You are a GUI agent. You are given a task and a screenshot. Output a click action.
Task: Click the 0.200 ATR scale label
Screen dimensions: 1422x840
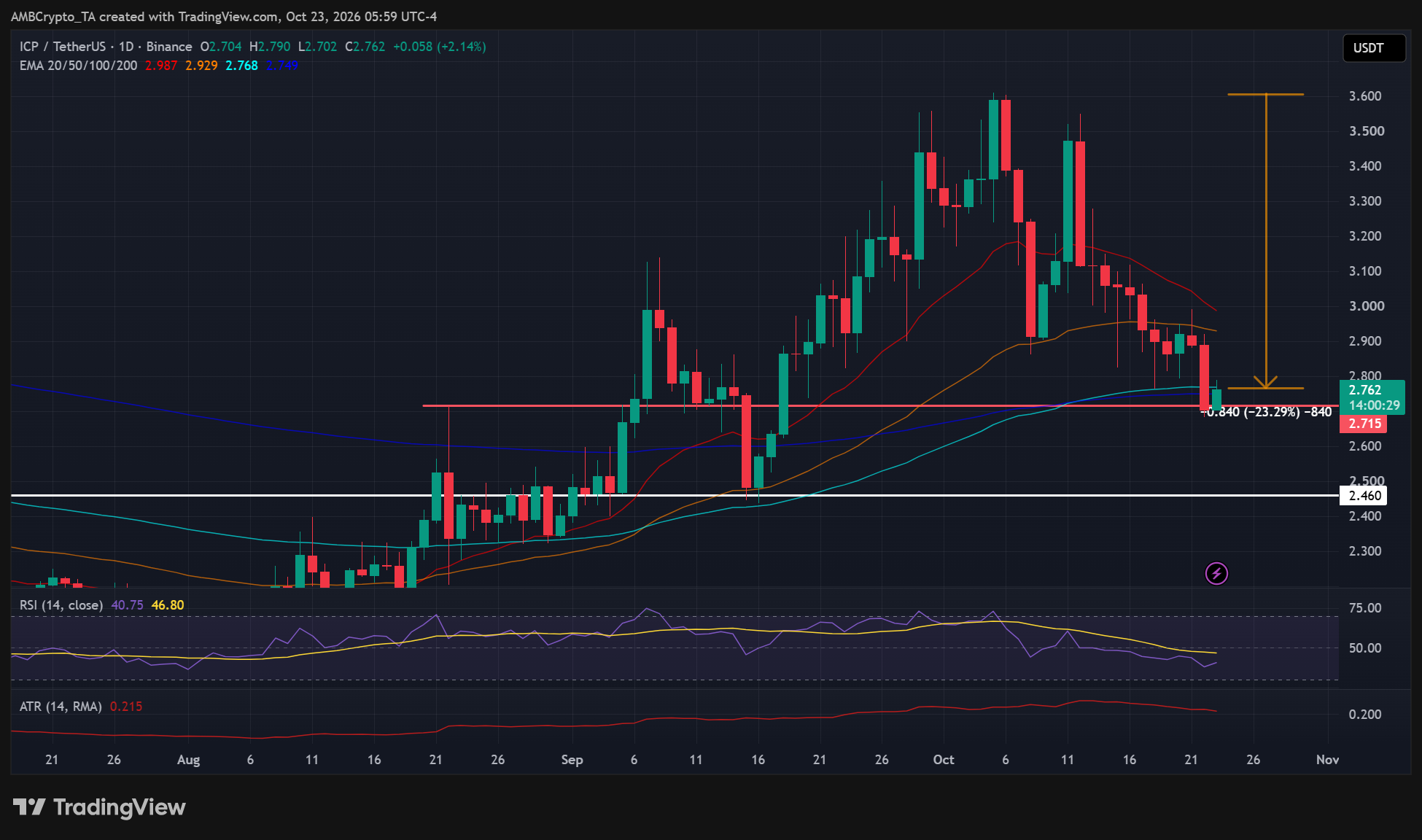point(1365,715)
